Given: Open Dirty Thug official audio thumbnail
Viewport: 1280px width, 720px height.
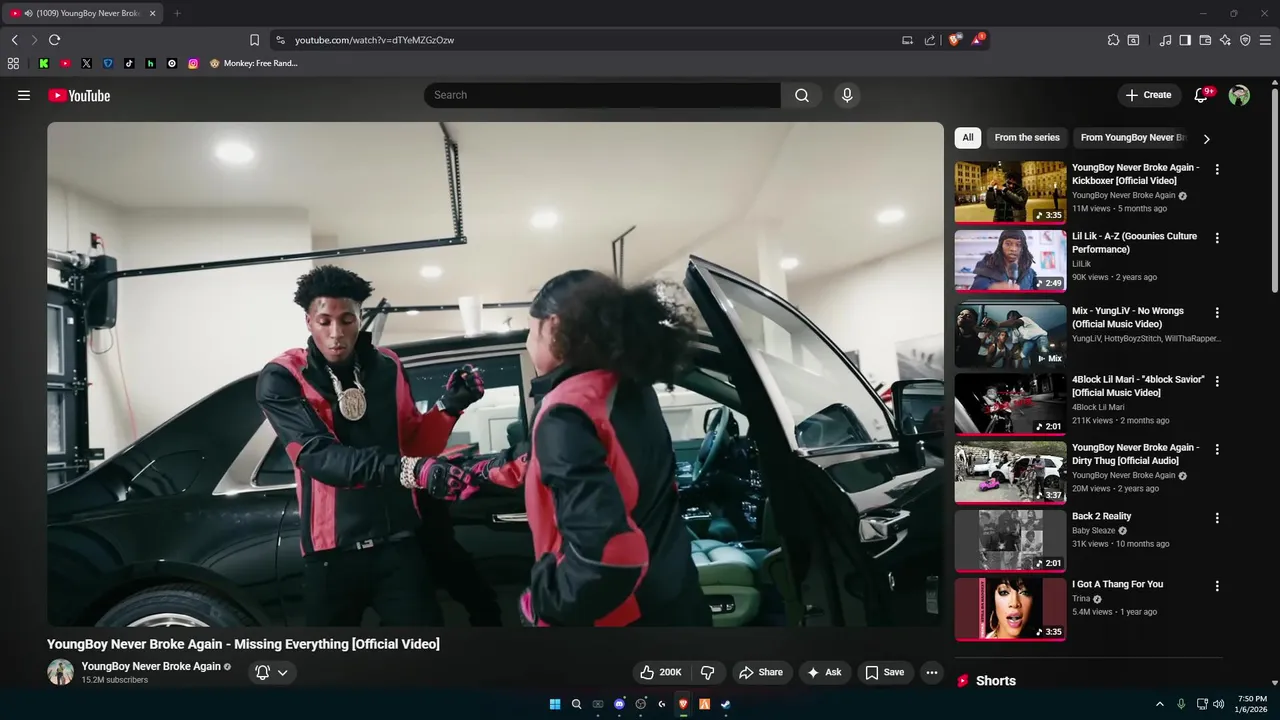Looking at the screenshot, I should (x=1010, y=473).
